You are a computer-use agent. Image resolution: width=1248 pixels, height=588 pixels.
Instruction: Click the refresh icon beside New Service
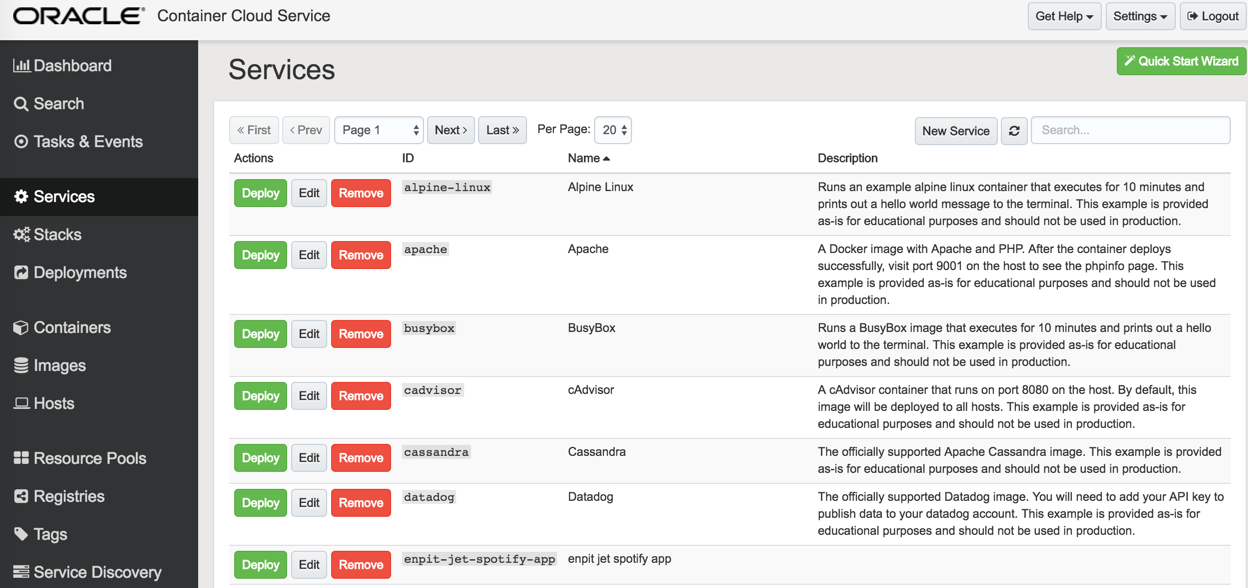(x=1014, y=131)
